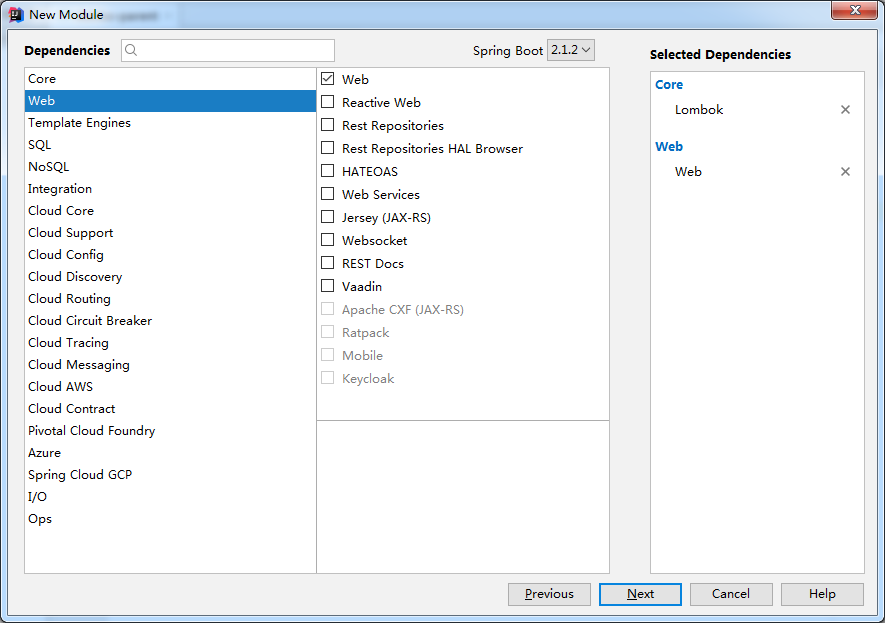Remove Web from selected dependencies list

[x=845, y=172]
